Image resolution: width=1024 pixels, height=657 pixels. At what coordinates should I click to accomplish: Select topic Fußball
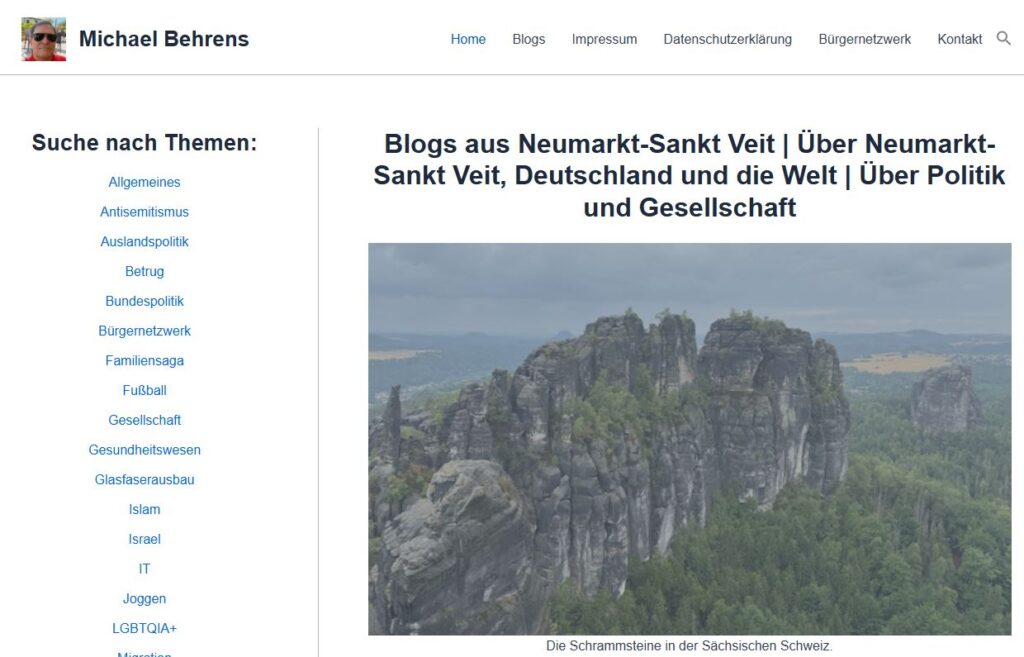pyautogui.click(x=144, y=391)
